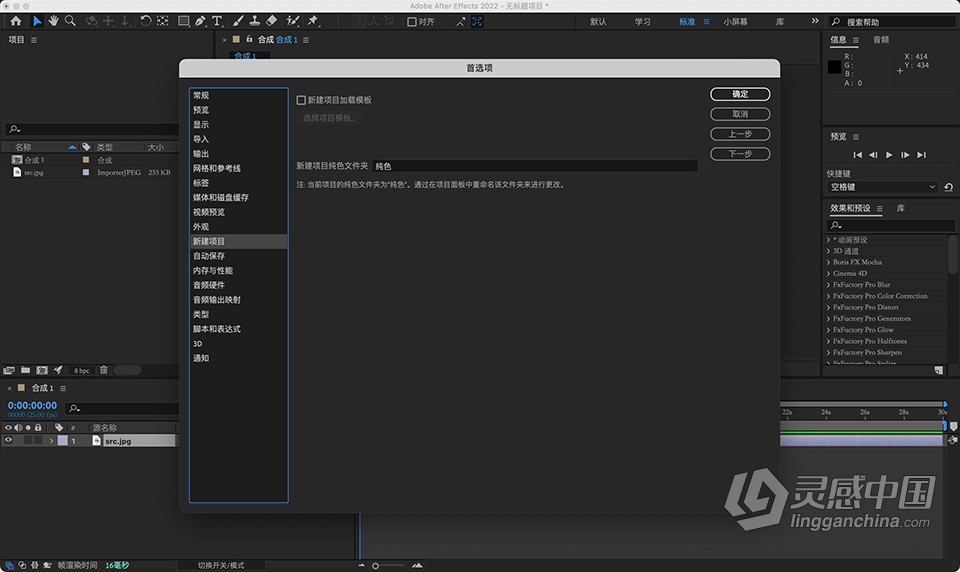Click the Home icon in the toolbar
Screen dimensions: 960x572
16,21
